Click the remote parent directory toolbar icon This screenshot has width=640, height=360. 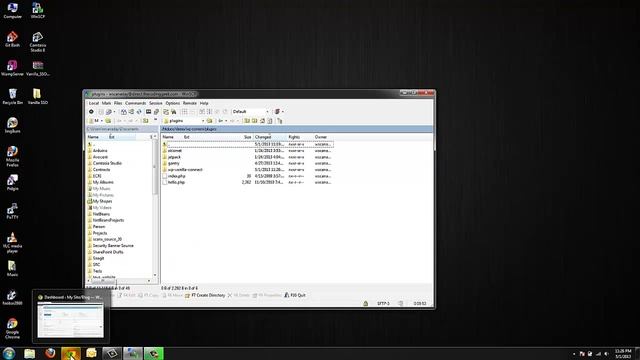tap(247, 121)
